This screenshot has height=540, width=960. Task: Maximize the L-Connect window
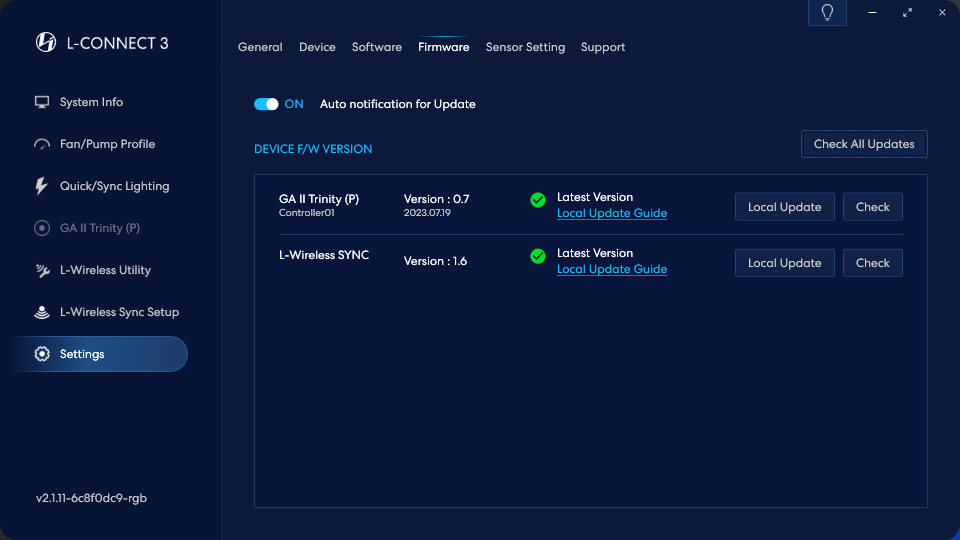(907, 12)
